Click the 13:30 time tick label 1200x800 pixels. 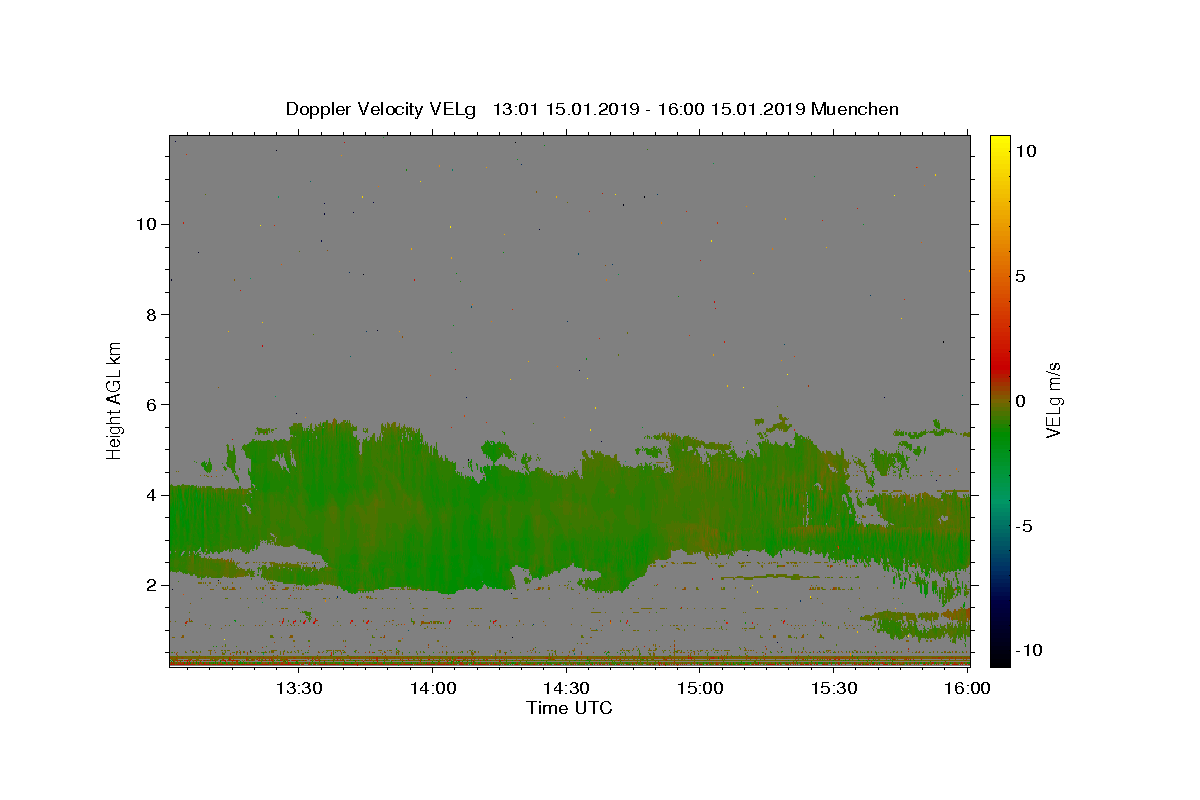299,688
